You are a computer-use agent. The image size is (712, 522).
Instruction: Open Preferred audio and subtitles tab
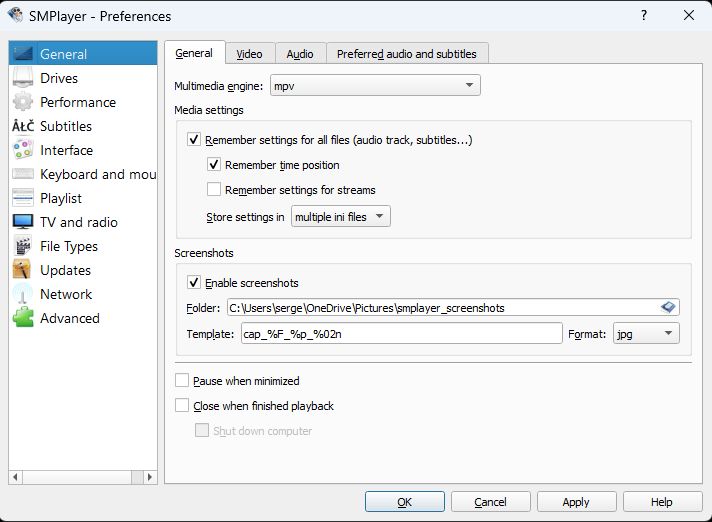point(407,54)
